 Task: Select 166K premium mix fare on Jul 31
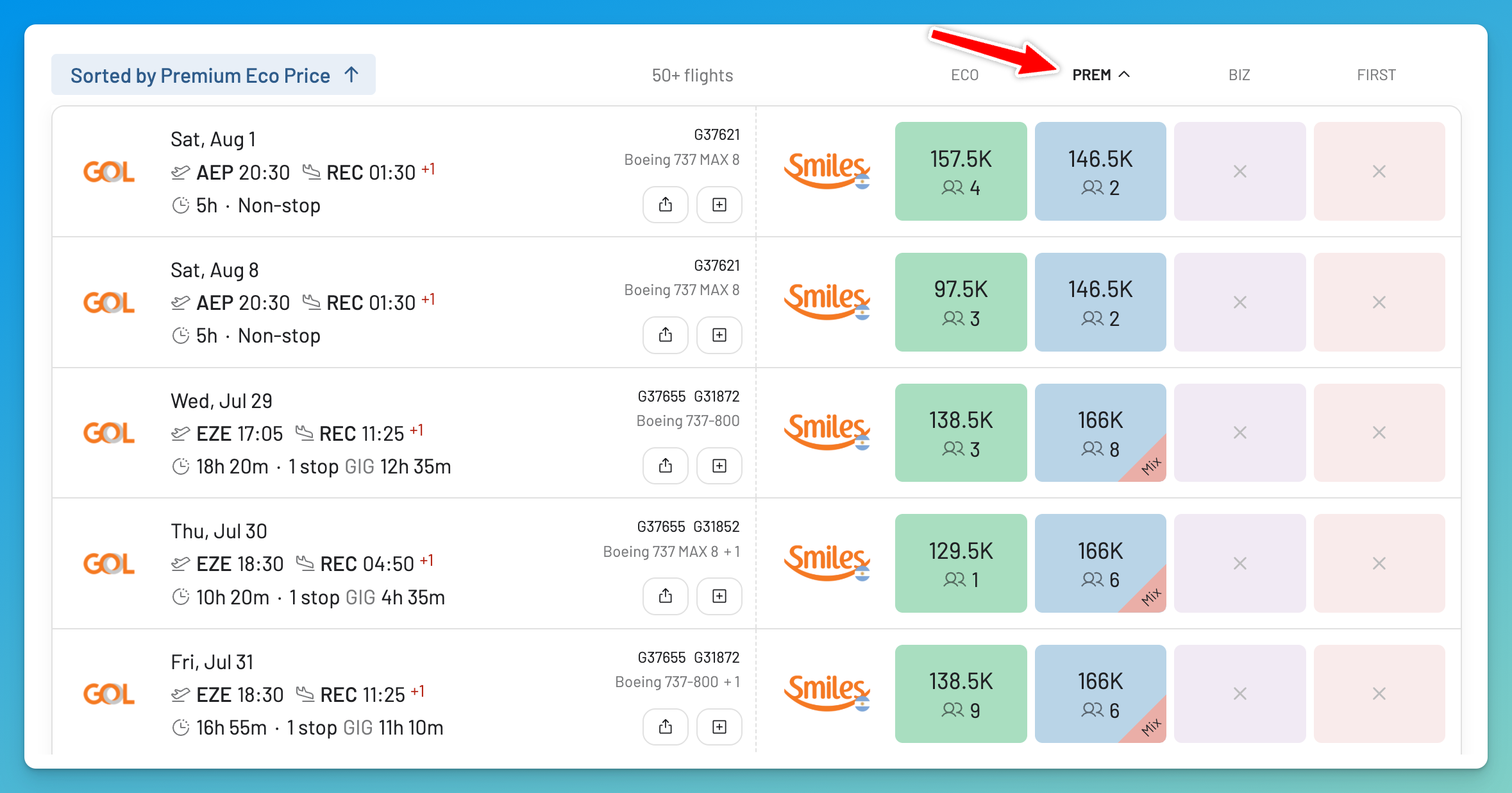(1100, 694)
